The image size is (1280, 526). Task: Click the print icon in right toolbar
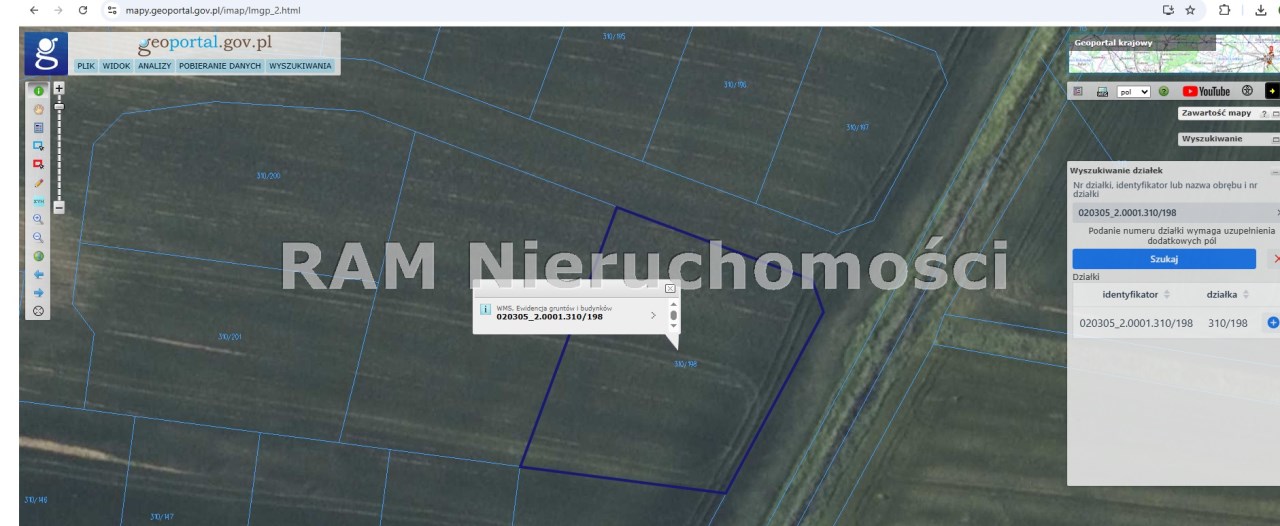[1102, 91]
